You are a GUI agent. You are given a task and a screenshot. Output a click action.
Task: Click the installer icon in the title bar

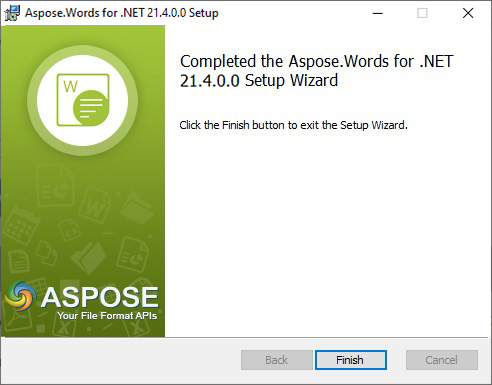coord(12,13)
